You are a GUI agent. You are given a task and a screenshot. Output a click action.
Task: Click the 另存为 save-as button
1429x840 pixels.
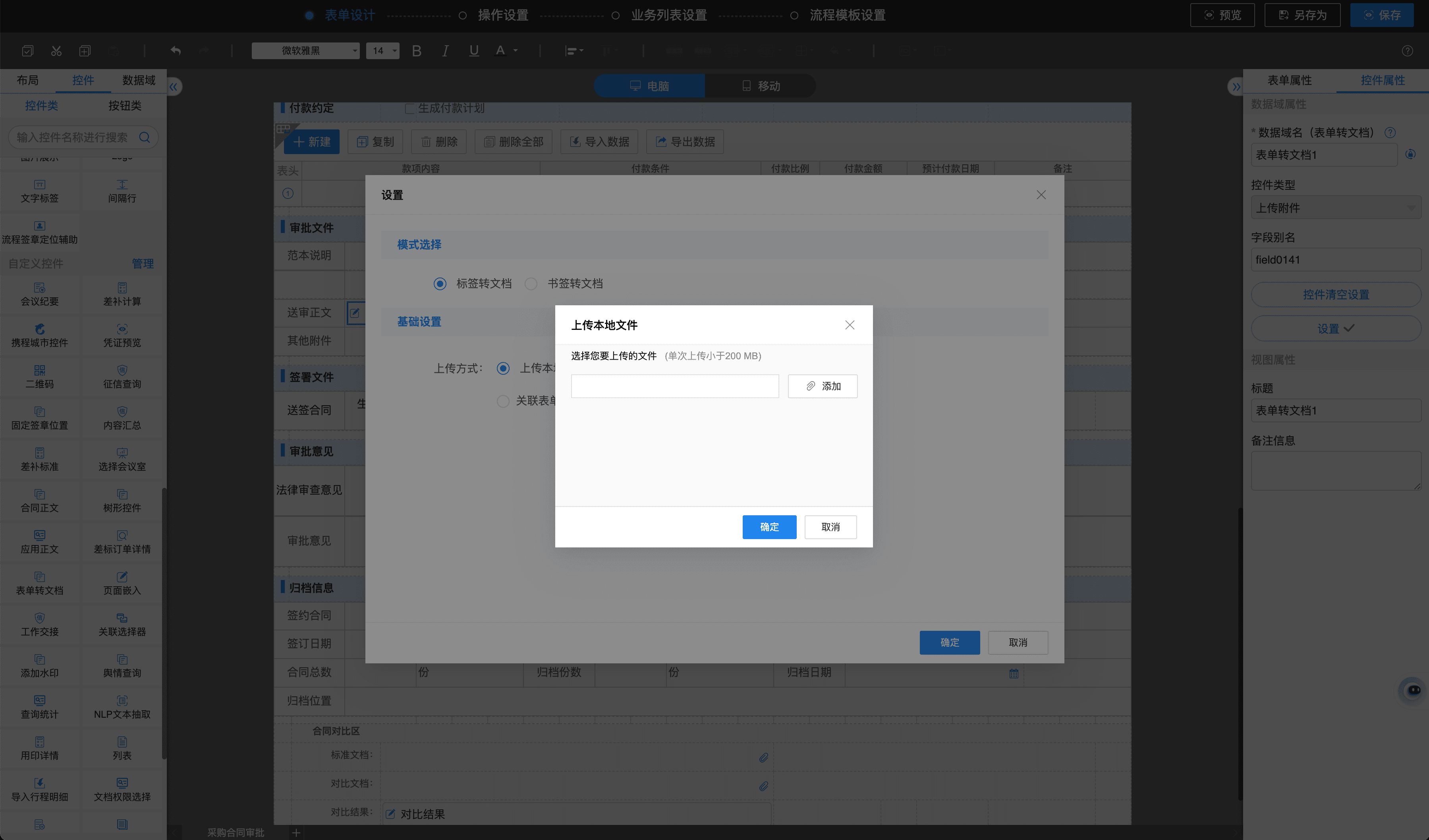click(x=1303, y=15)
